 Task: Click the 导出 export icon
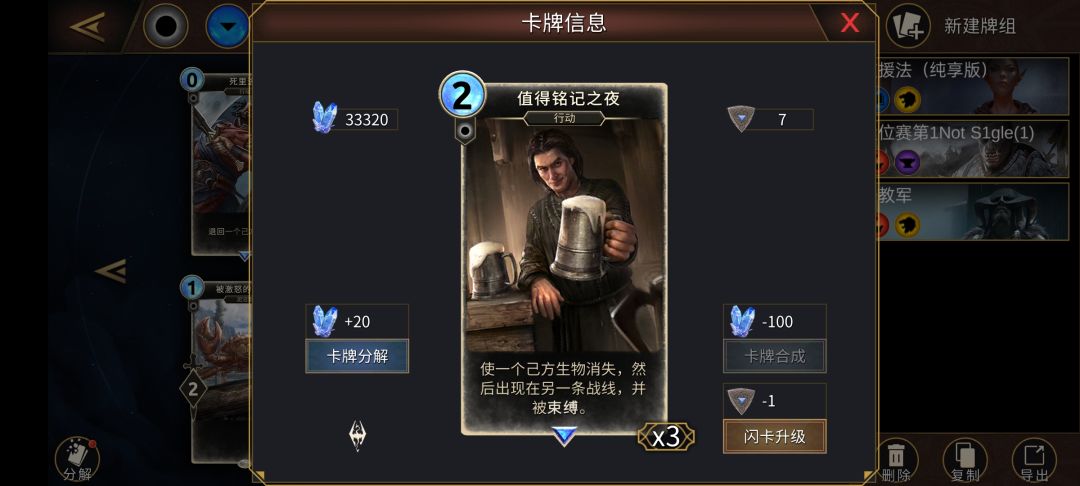1034,459
